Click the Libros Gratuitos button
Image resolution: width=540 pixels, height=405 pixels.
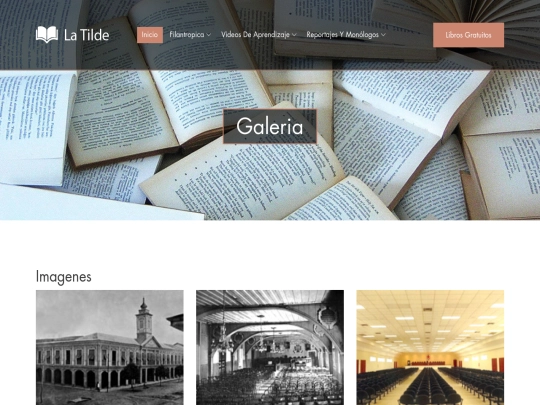[468, 35]
